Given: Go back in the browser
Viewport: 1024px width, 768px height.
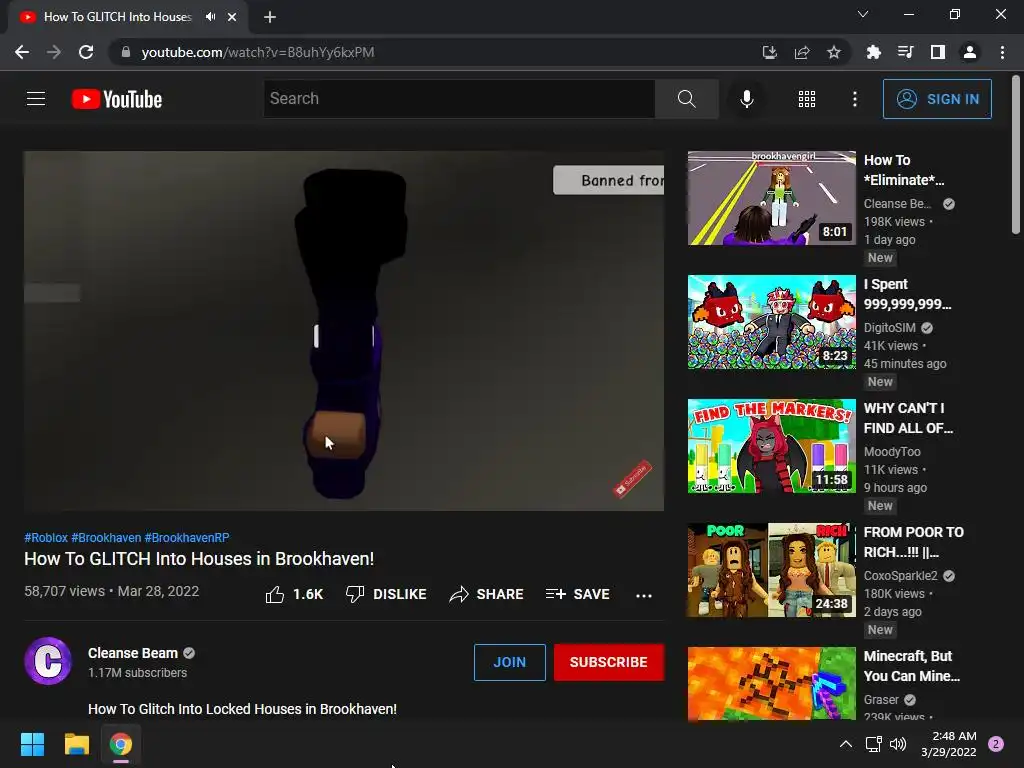Looking at the screenshot, I should (x=22, y=52).
